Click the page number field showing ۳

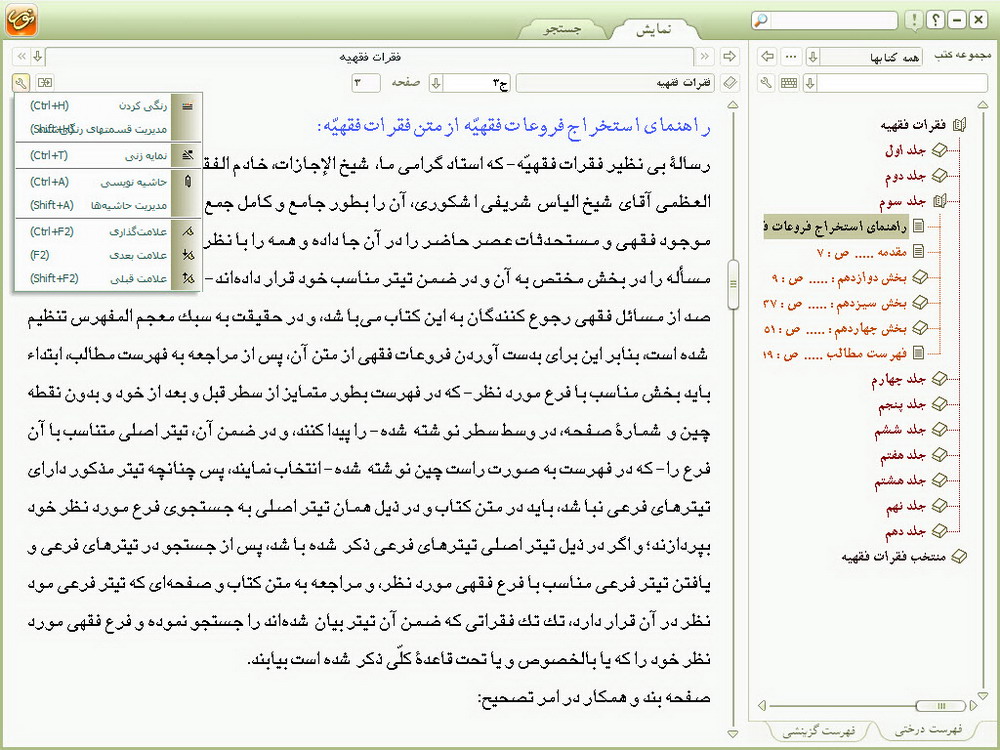pos(365,83)
